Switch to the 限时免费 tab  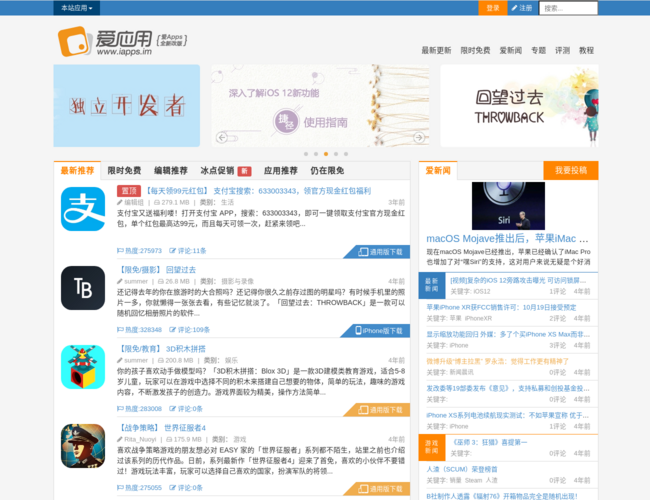[x=124, y=171]
